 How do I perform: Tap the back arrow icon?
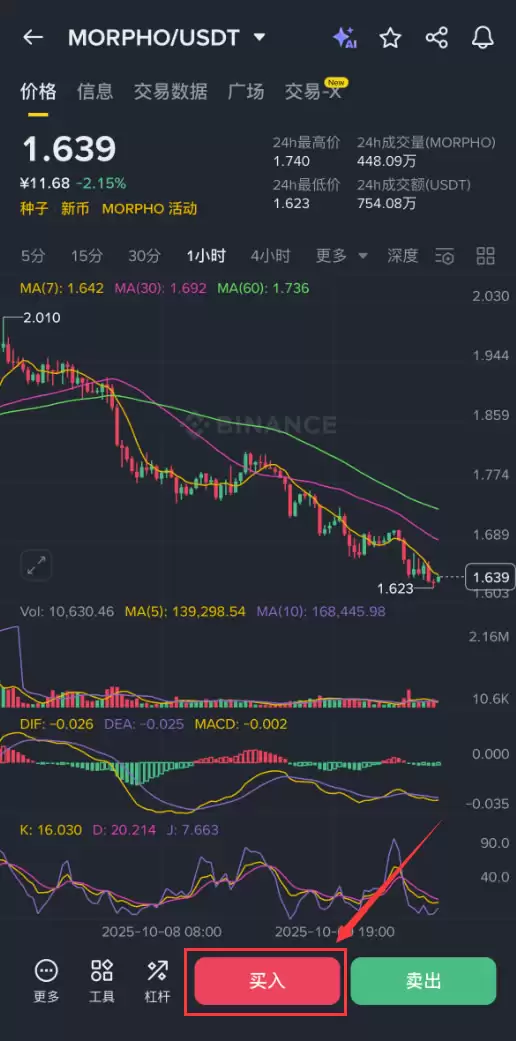[33, 38]
